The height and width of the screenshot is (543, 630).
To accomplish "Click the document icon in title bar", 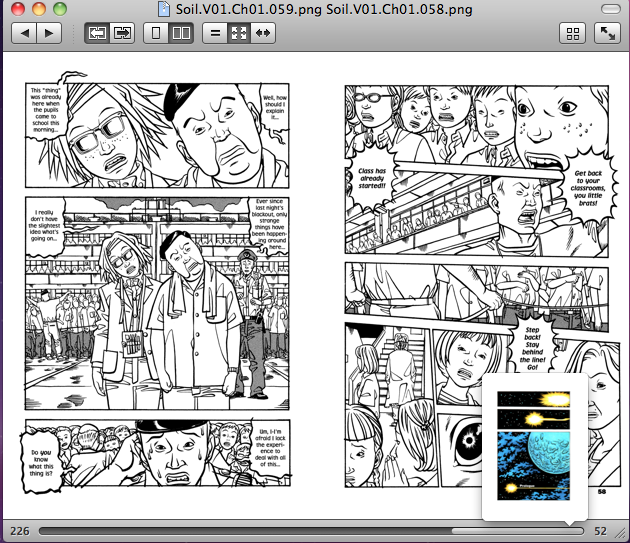I will click(x=165, y=9).
